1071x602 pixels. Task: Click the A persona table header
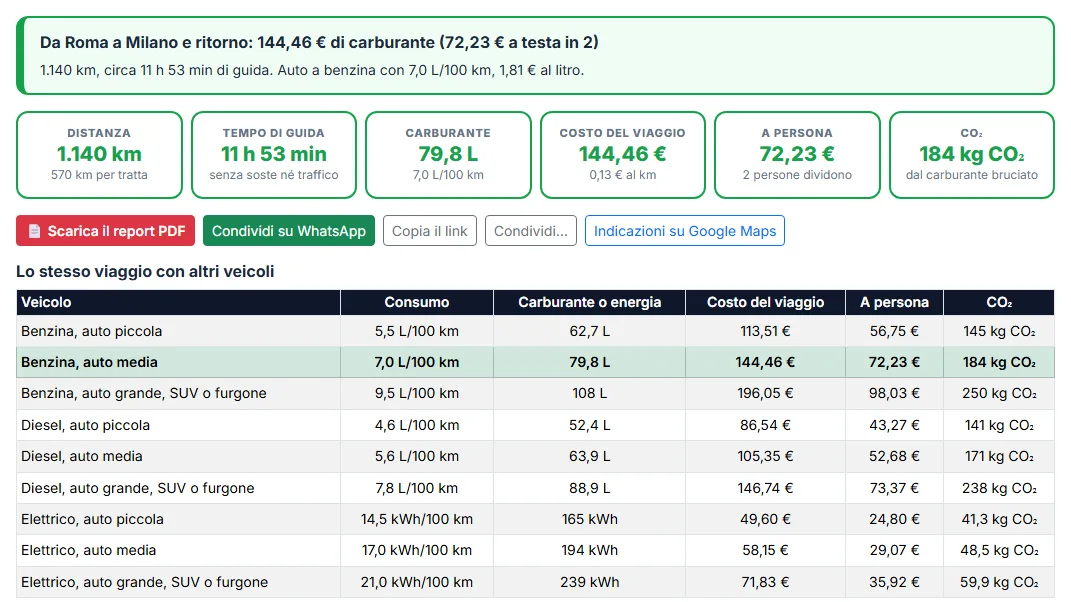point(894,302)
